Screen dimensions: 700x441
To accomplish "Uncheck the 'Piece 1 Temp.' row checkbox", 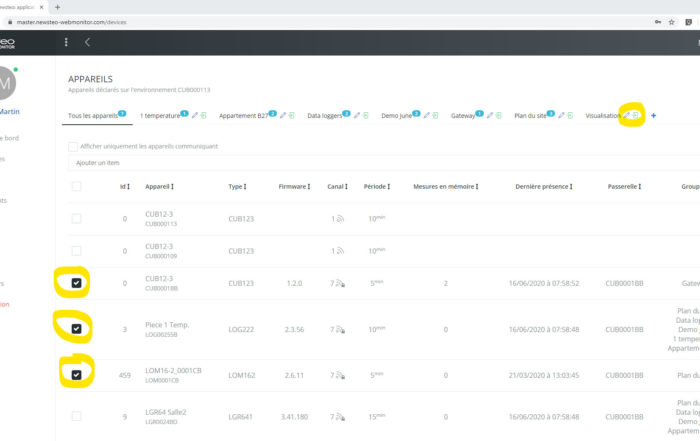I will click(76, 329).
